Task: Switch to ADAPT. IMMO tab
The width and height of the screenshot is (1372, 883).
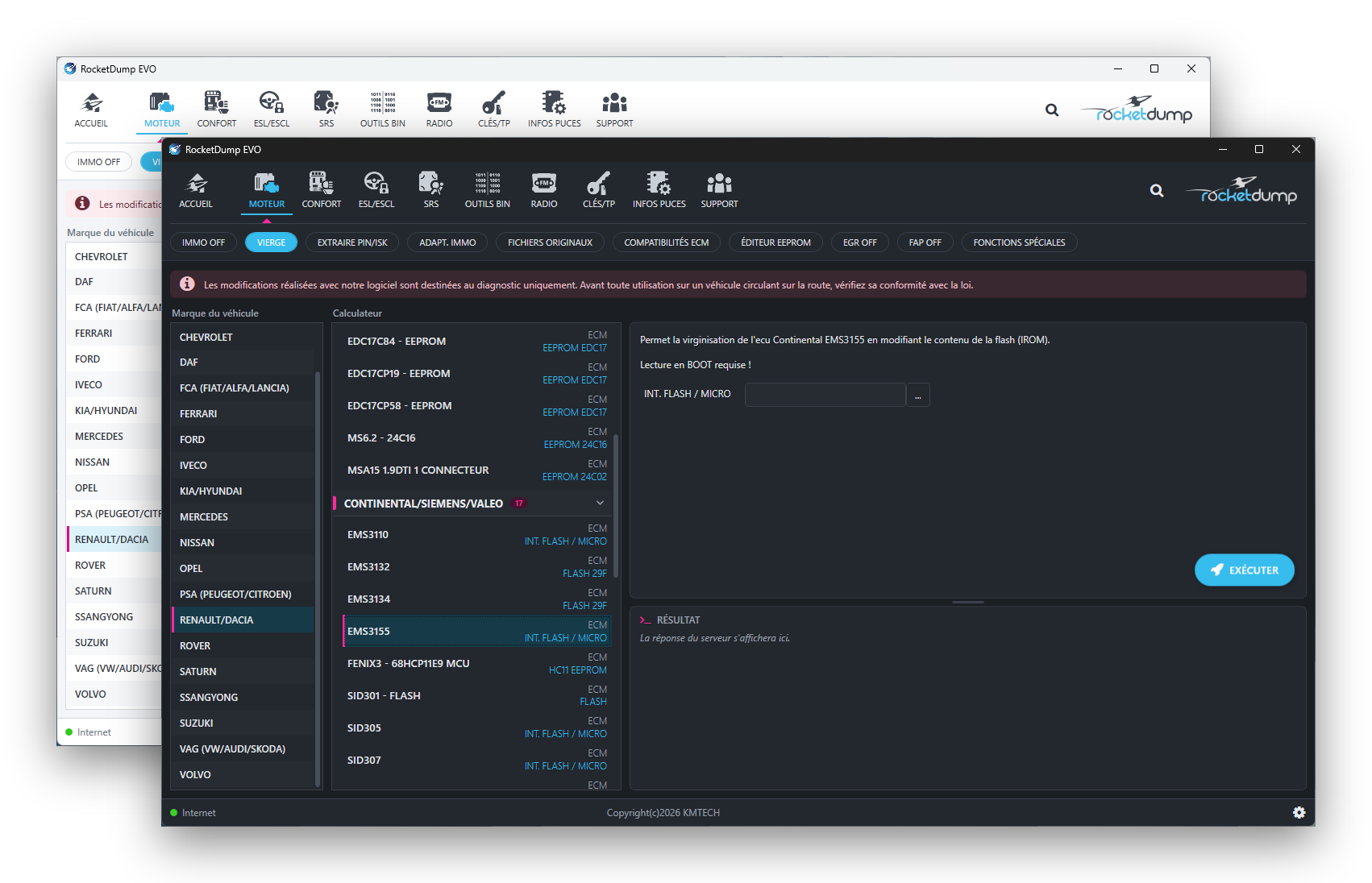Action: 447,243
